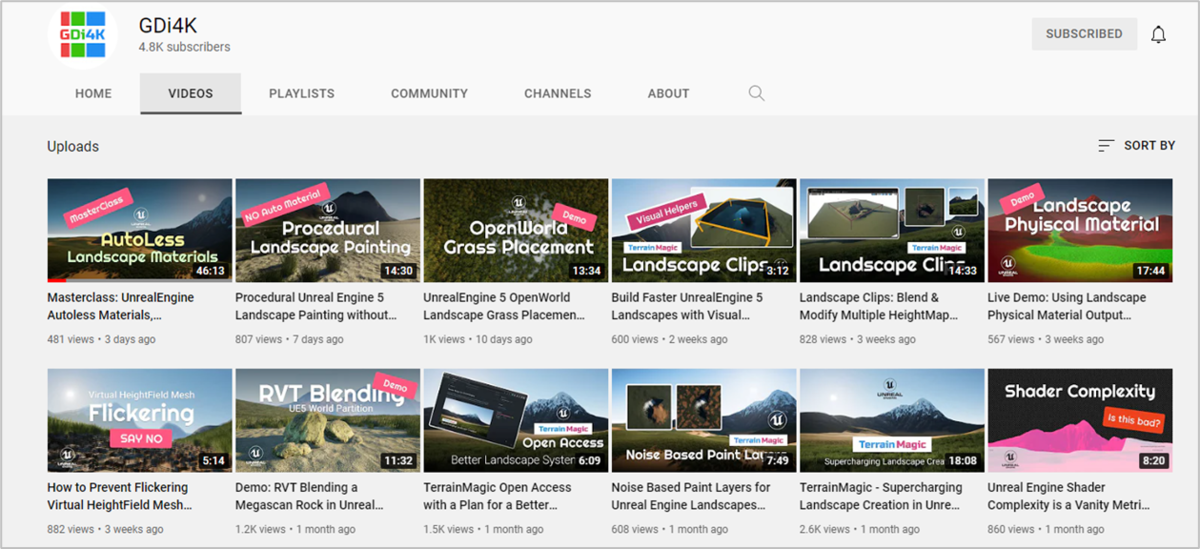Select the VIDEOS tab
This screenshot has height=549, width=1200.
190,94
